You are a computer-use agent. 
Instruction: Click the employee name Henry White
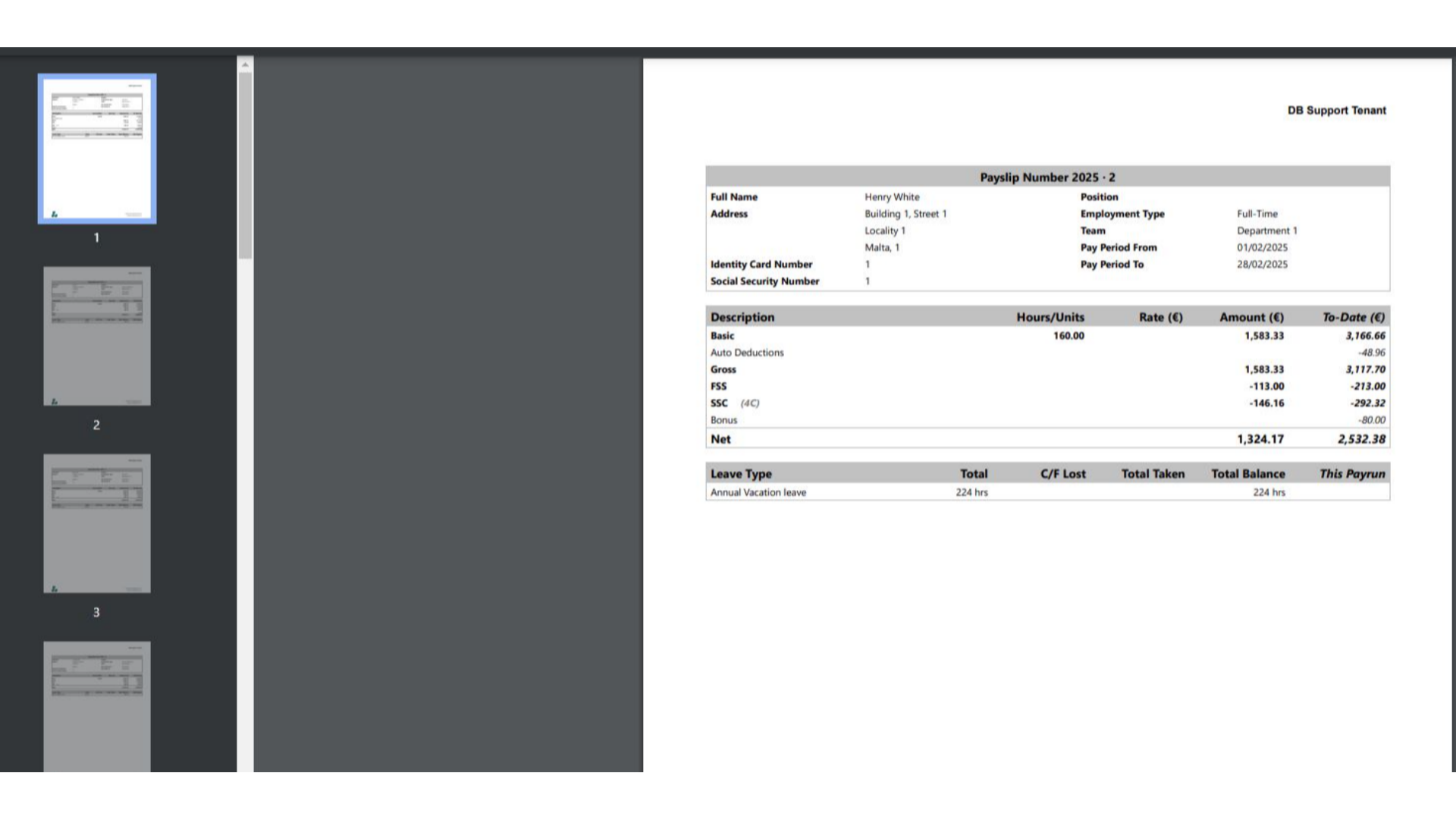(x=892, y=196)
